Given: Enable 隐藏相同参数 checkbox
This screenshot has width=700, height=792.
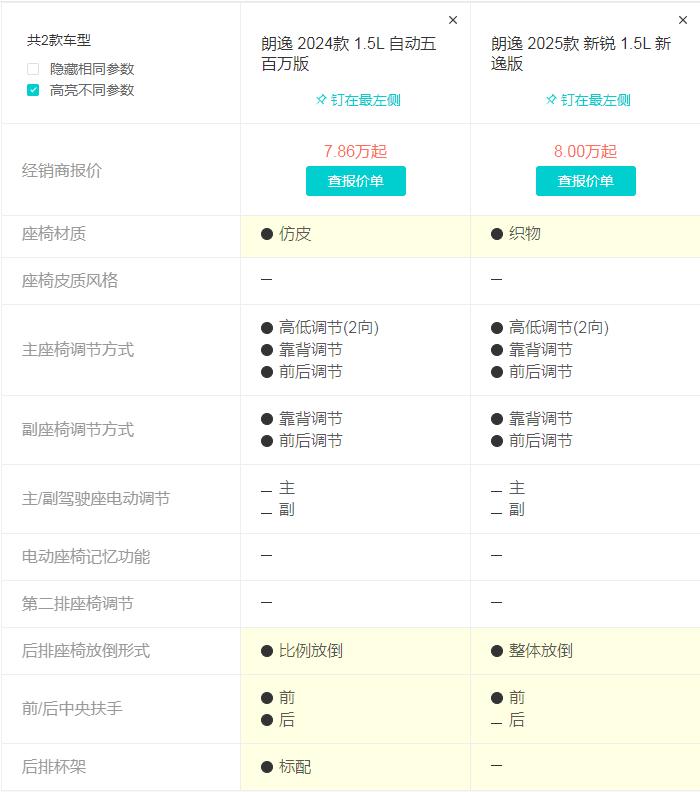Looking at the screenshot, I should pos(33,69).
